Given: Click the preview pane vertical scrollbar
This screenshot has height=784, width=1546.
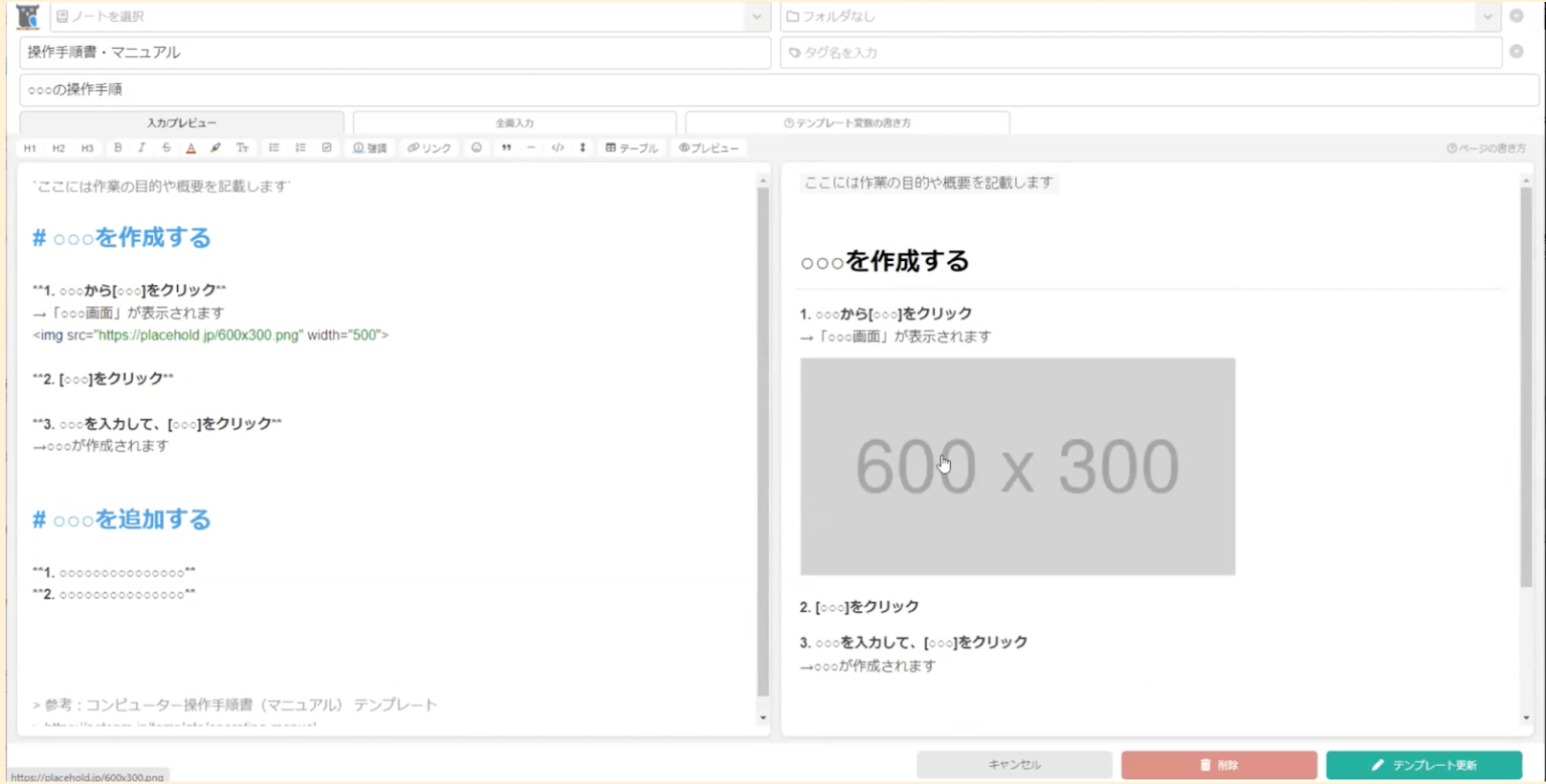Looking at the screenshot, I should [1526, 386].
